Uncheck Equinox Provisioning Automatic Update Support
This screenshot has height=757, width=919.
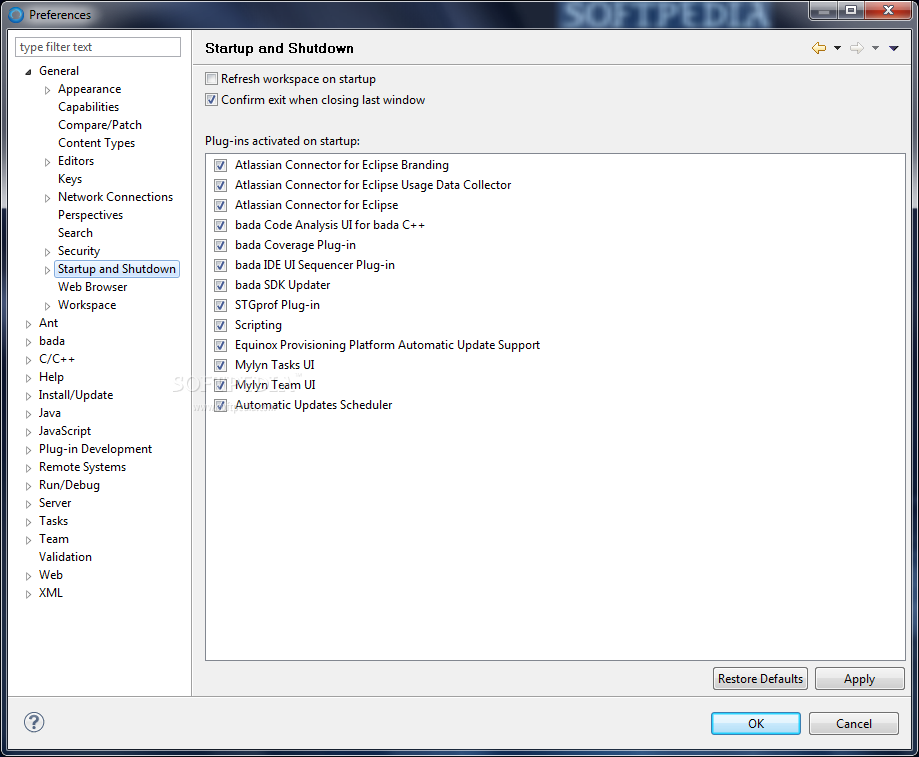coord(220,345)
